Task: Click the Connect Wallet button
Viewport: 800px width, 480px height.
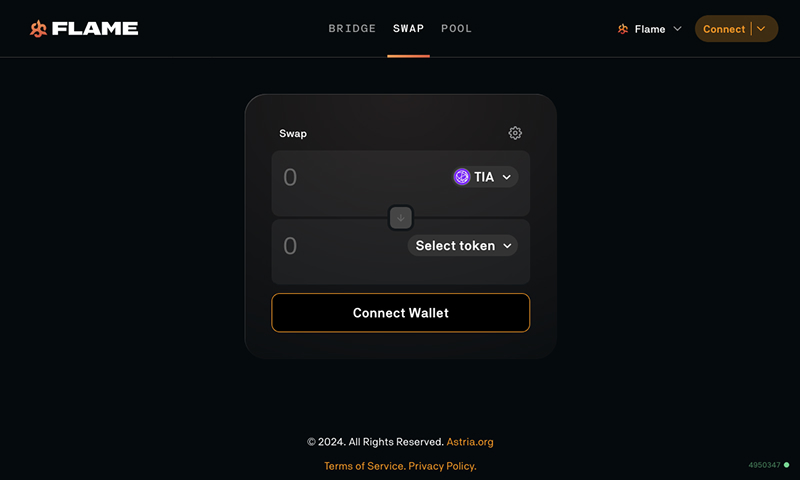Action: [x=401, y=313]
